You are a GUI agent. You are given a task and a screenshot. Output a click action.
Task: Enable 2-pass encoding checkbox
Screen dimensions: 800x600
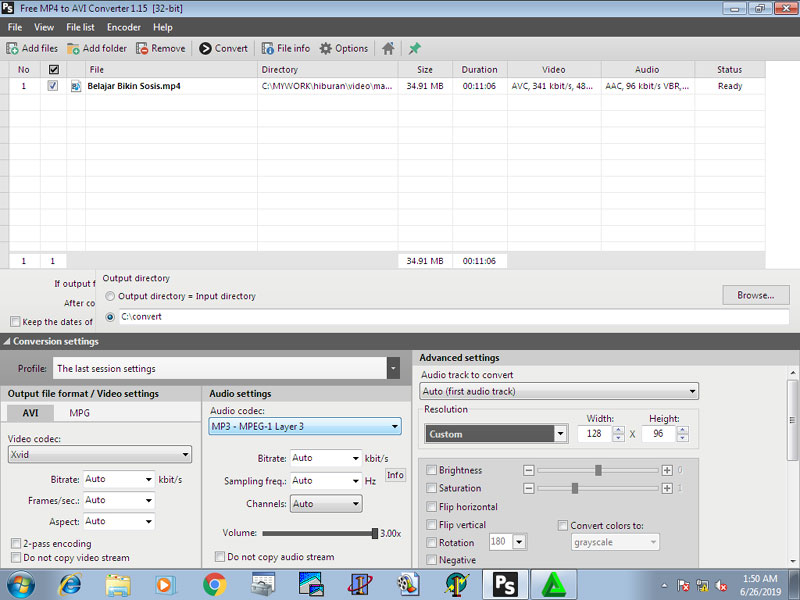(x=16, y=543)
